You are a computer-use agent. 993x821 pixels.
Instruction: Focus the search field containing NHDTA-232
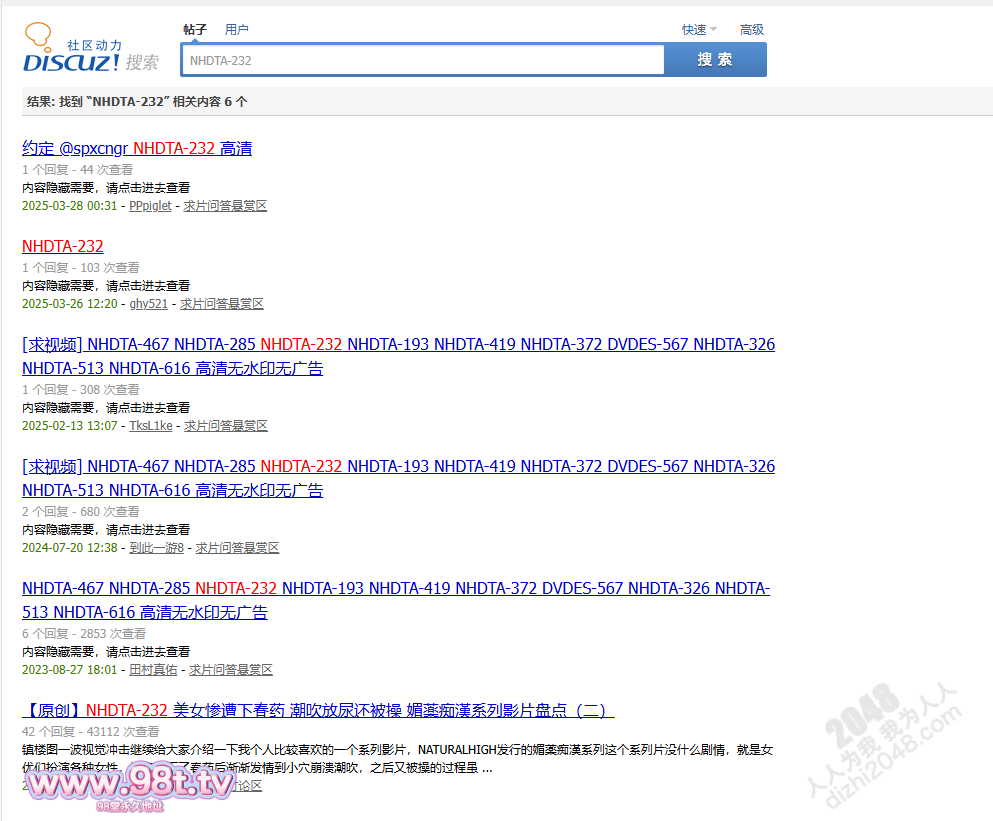click(x=422, y=60)
